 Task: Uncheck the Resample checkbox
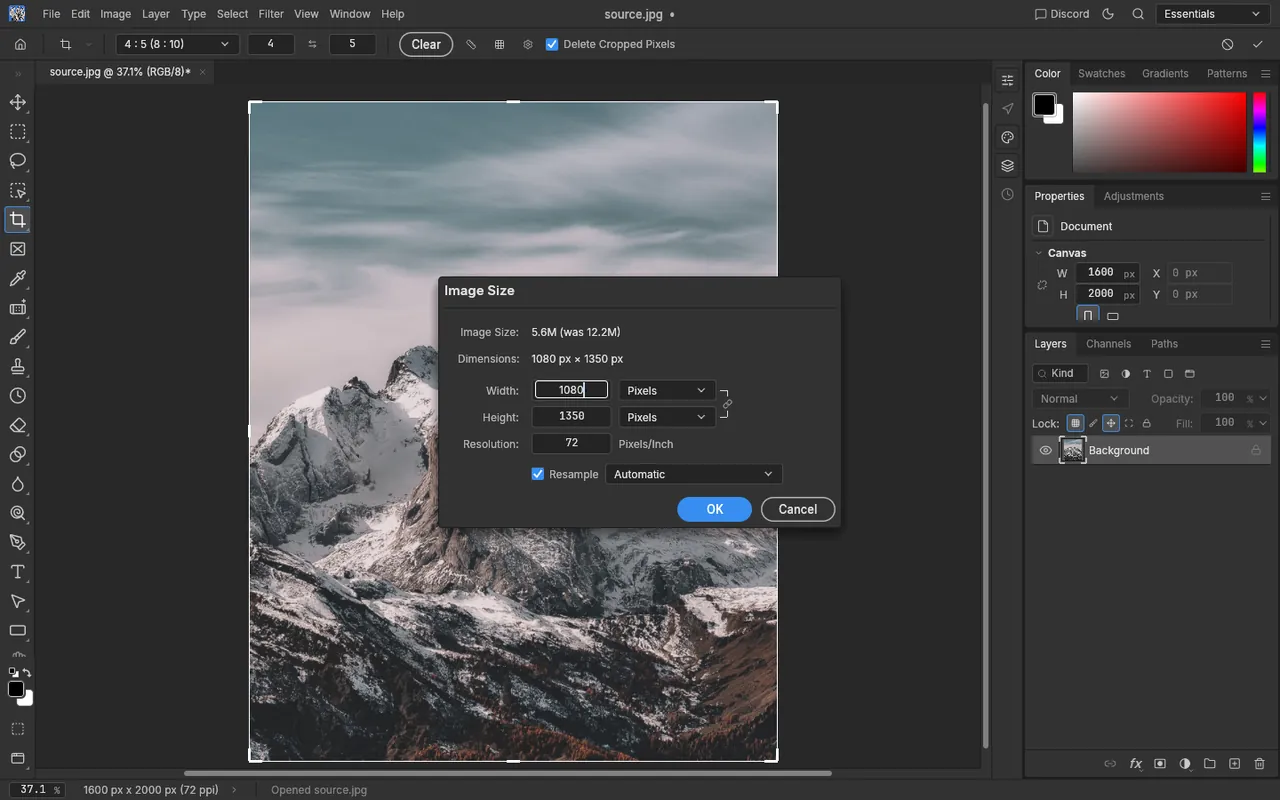click(538, 474)
